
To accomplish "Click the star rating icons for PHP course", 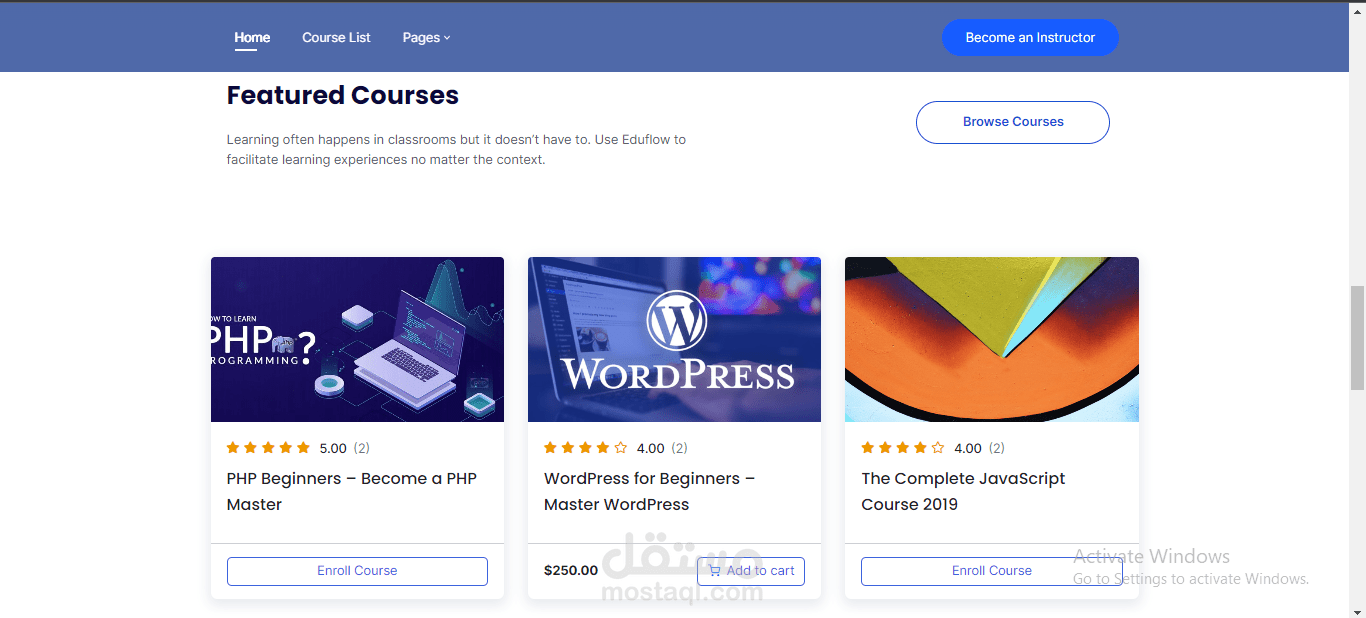I will [x=268, y=448].
